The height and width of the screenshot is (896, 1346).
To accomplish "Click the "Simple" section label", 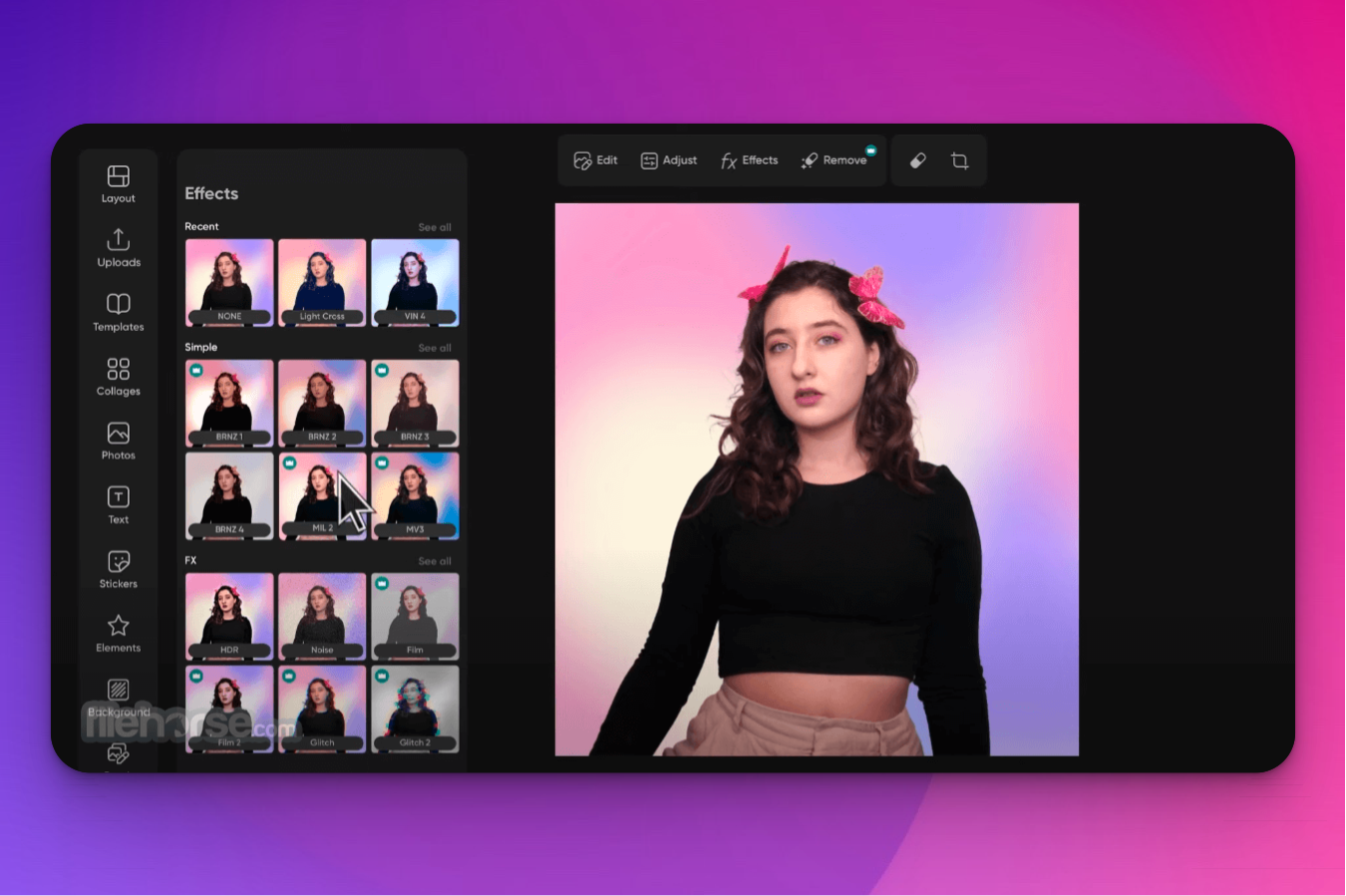I will [x=200, y=347].
